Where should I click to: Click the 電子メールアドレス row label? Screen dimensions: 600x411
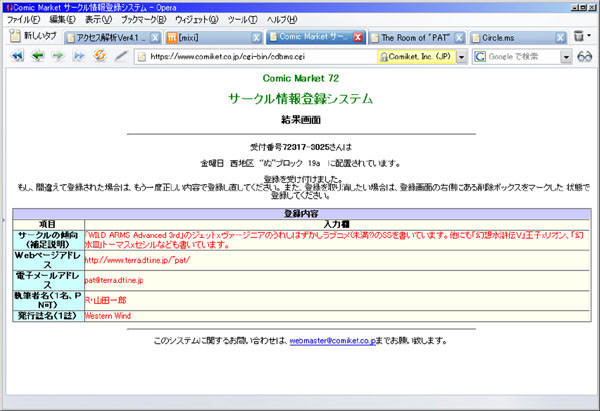pyautogui.click(x=48, y=280)
